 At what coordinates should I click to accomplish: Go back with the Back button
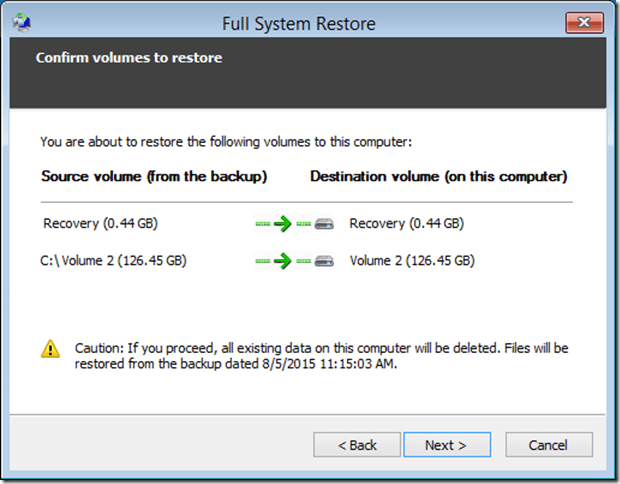pyautogui.click(x=356, y=445)
